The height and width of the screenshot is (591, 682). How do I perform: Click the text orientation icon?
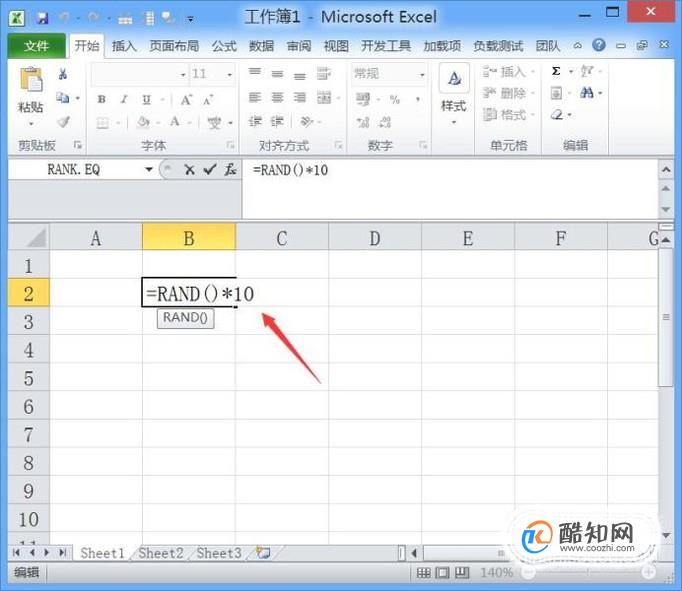[306, 121]
